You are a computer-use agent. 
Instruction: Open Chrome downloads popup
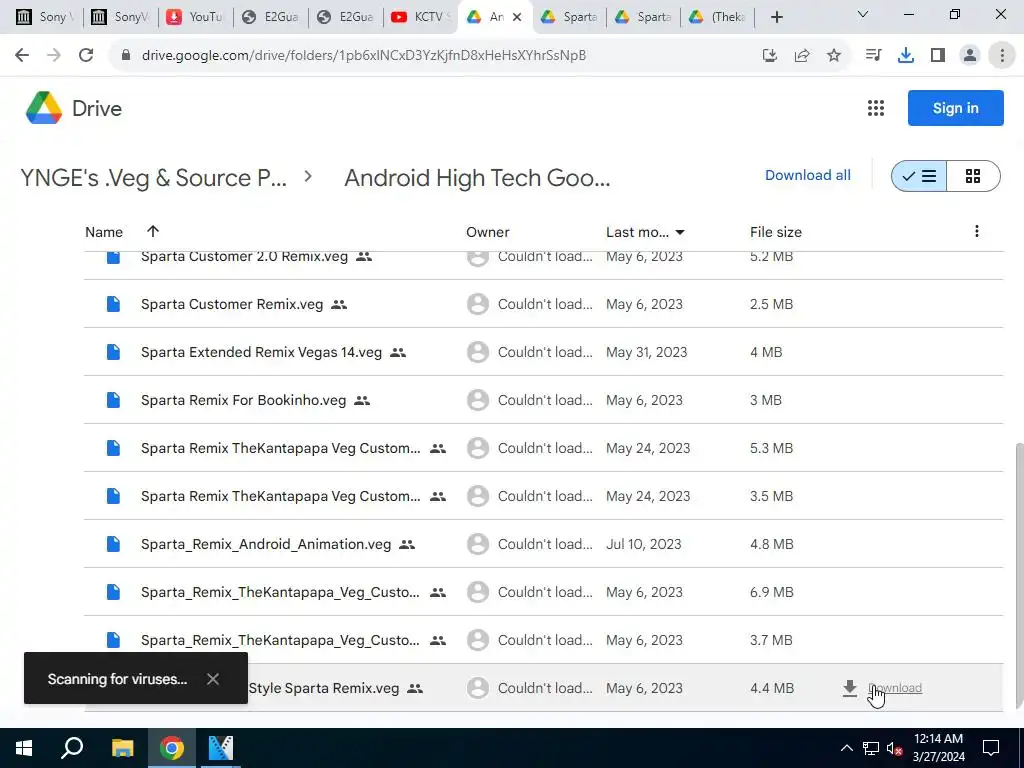pos(906,56)
